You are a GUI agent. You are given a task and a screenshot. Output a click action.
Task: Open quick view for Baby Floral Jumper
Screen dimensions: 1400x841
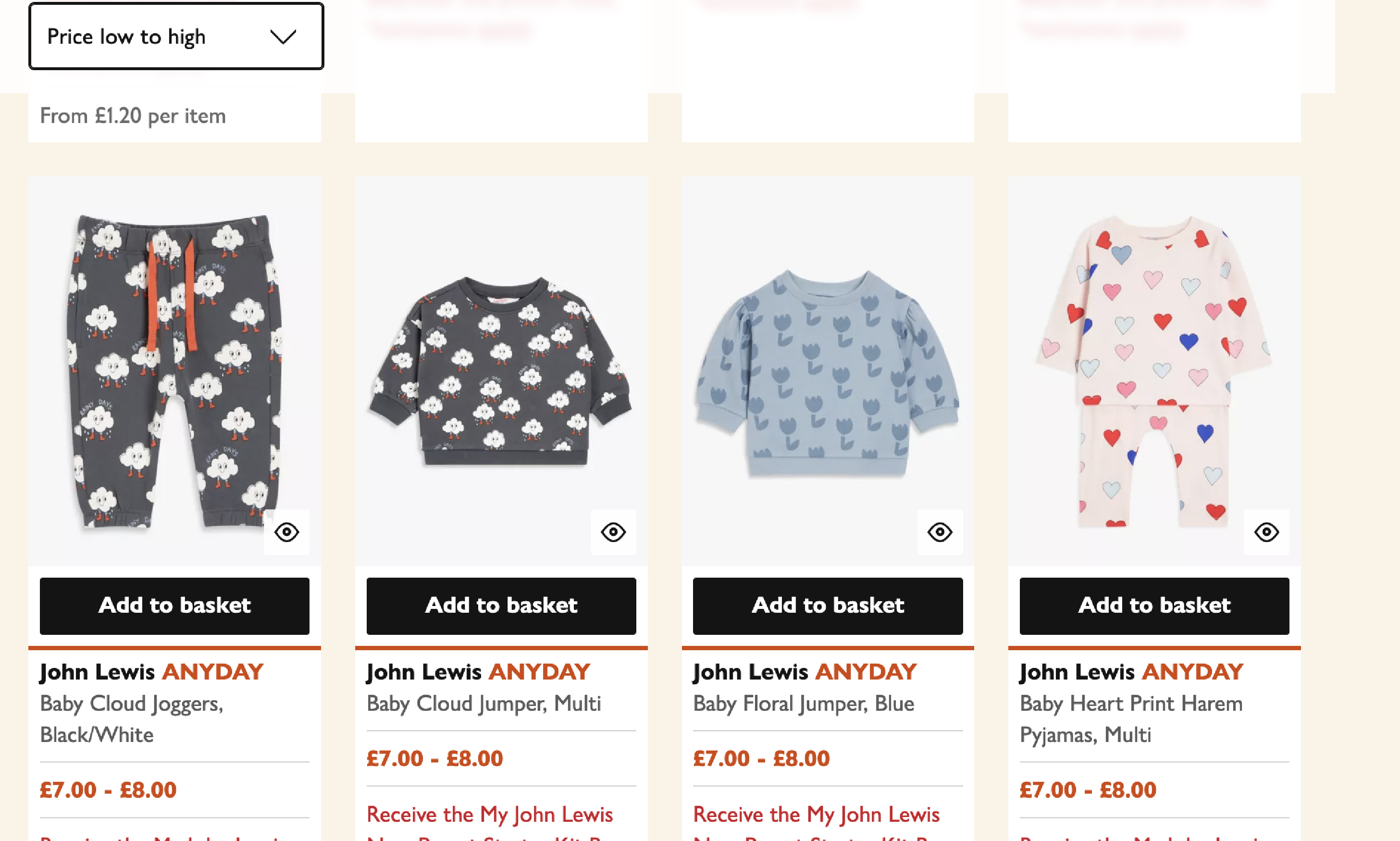tap(940, 532)
